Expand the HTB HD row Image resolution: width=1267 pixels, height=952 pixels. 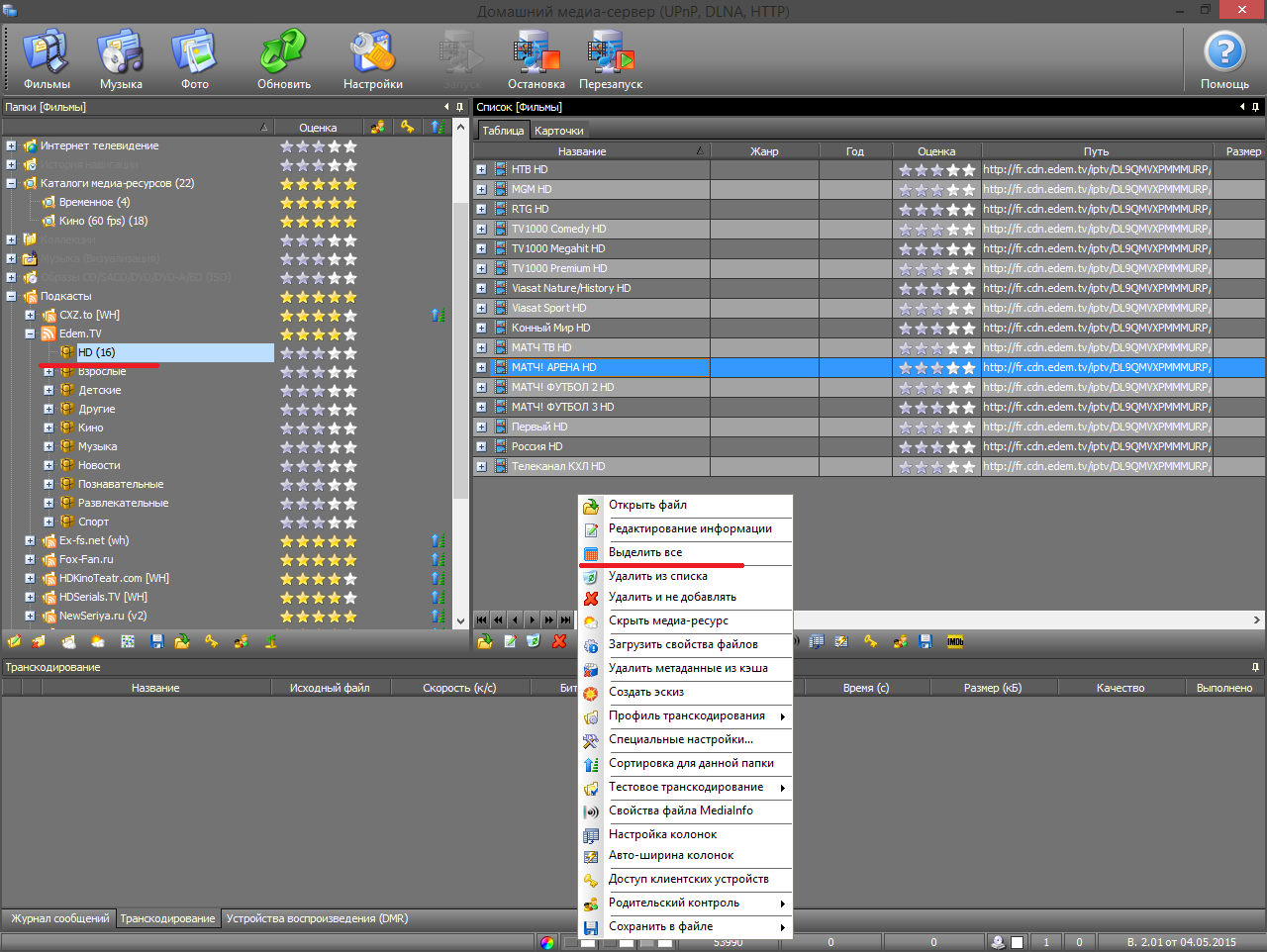click(x=481, y=169)
